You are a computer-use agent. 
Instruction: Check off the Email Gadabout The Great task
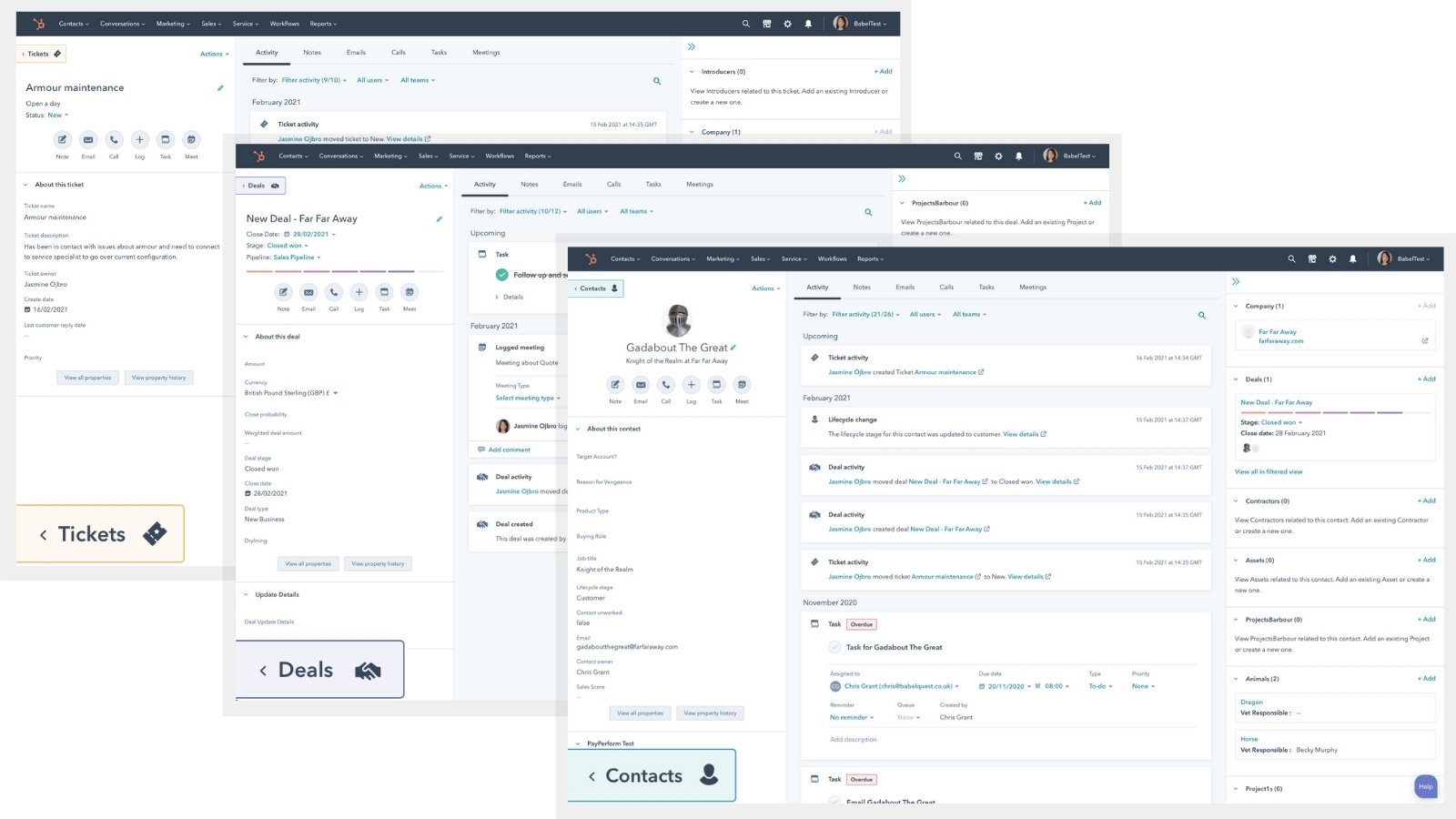tap(834, 802)
